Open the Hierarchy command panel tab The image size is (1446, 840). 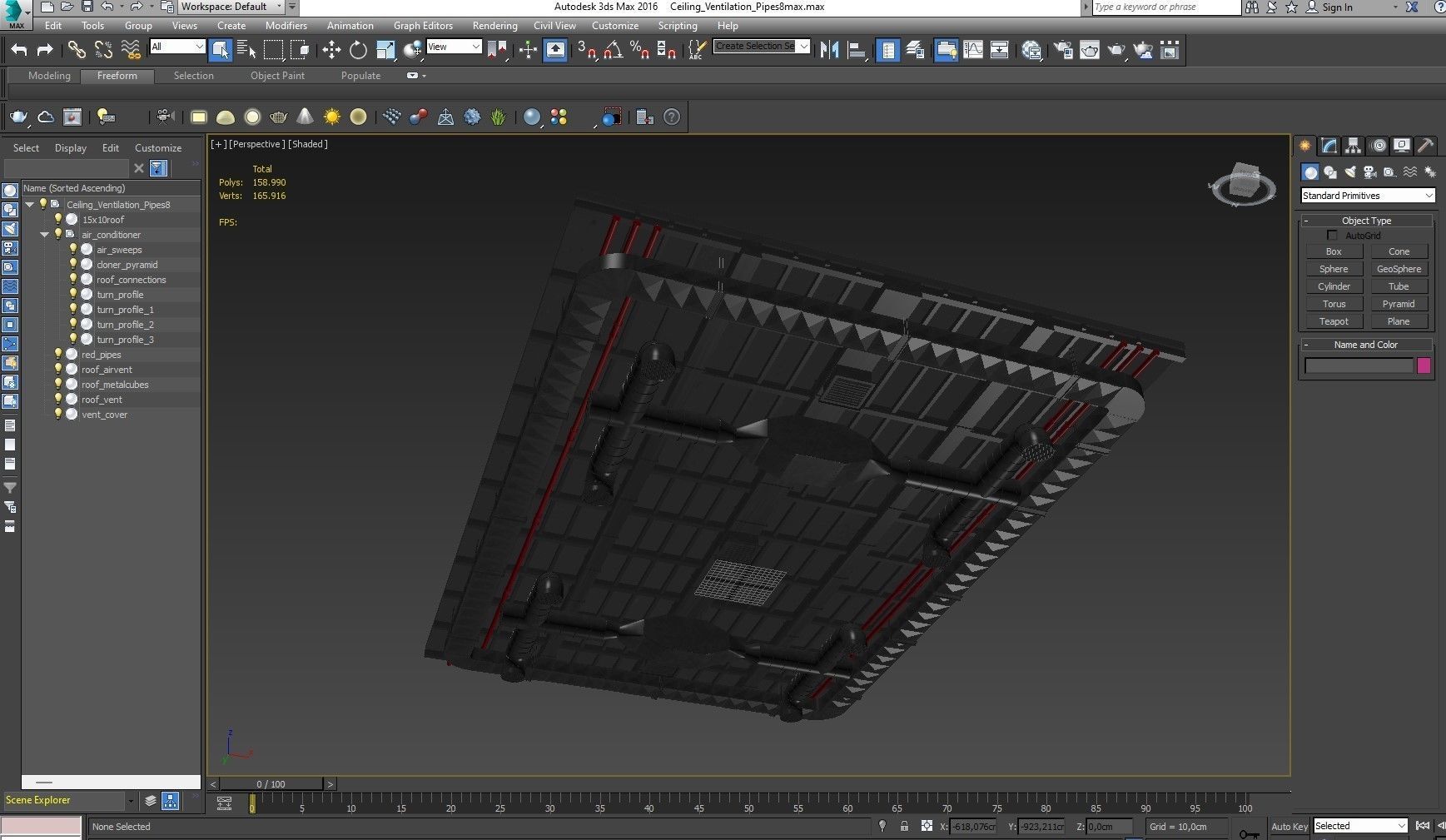[x=1353, y=146]
